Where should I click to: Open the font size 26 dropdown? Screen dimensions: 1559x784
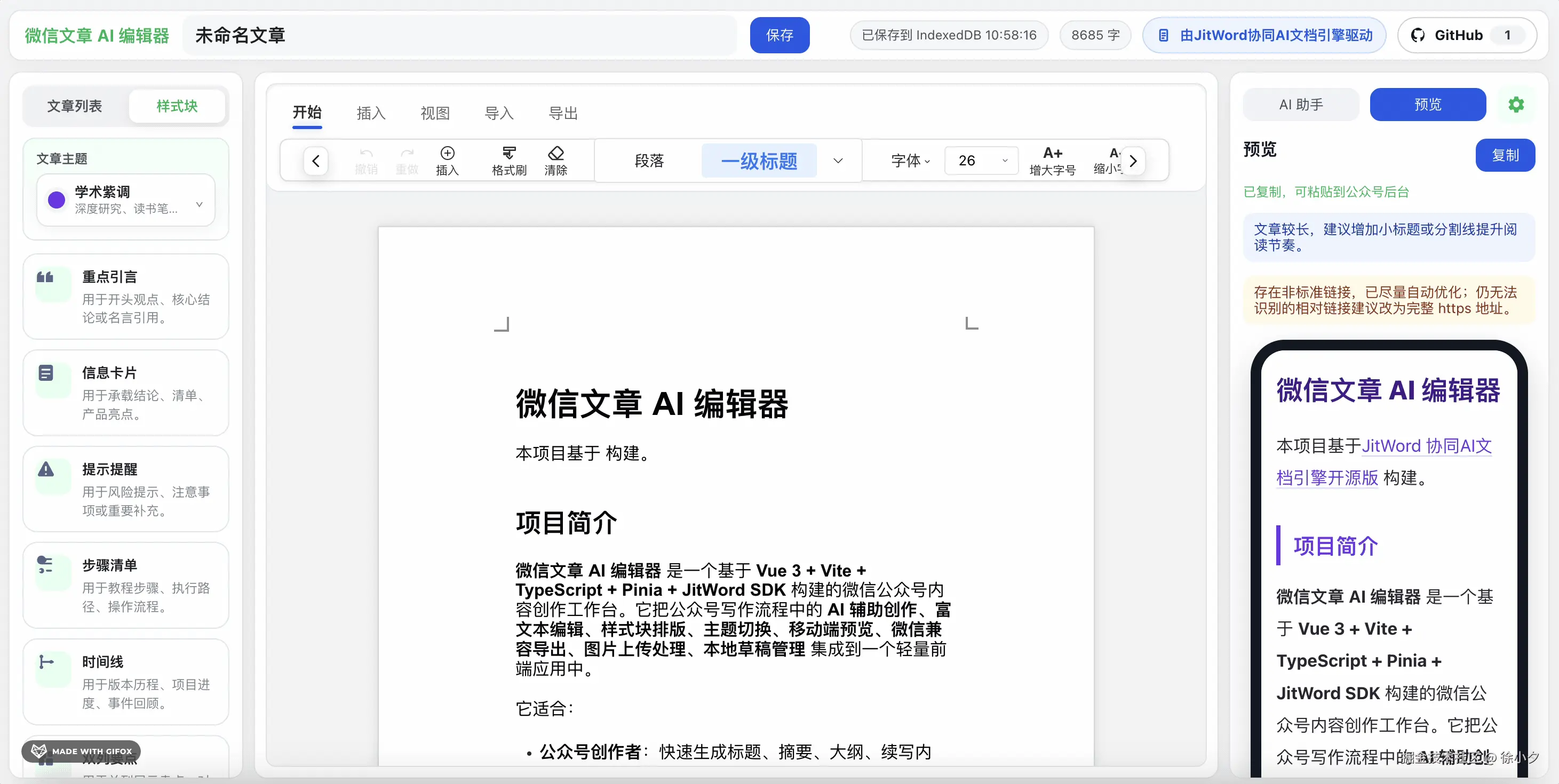(x=982, y=161)
